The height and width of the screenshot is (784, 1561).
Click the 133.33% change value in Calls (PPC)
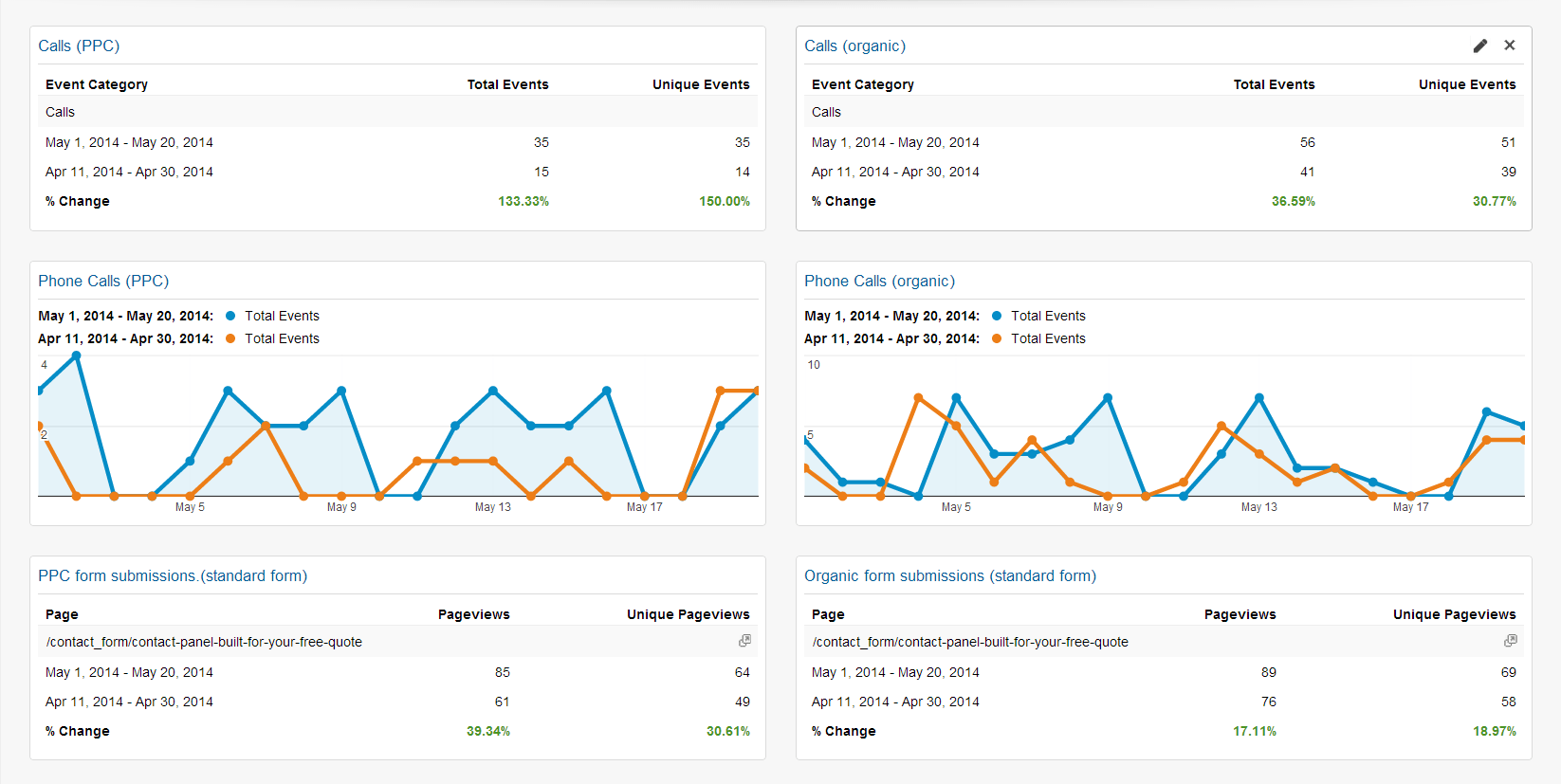[x=523, y=201]
